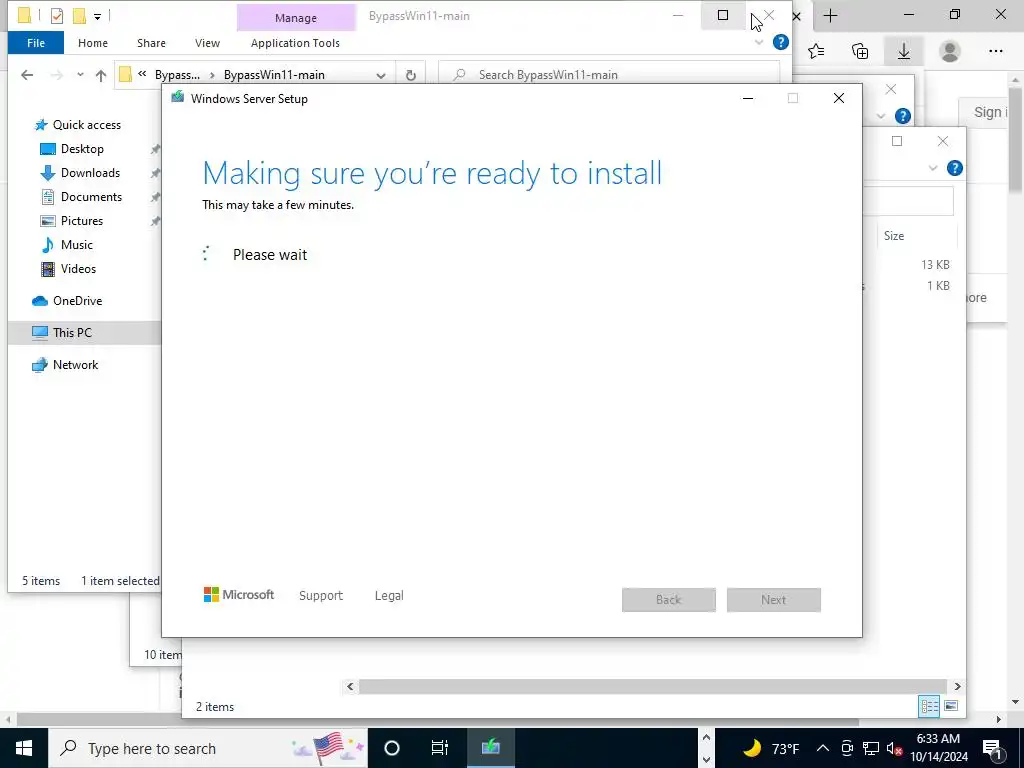This screenshot has width=1024, height=768.
Task: Show hidden system tray icons
Action: click(823, 748)
